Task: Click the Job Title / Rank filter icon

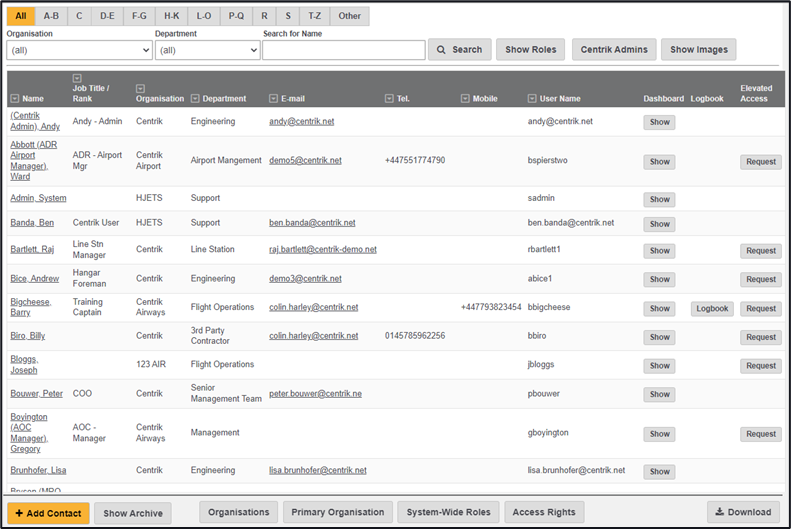Action: pos(78,77)
